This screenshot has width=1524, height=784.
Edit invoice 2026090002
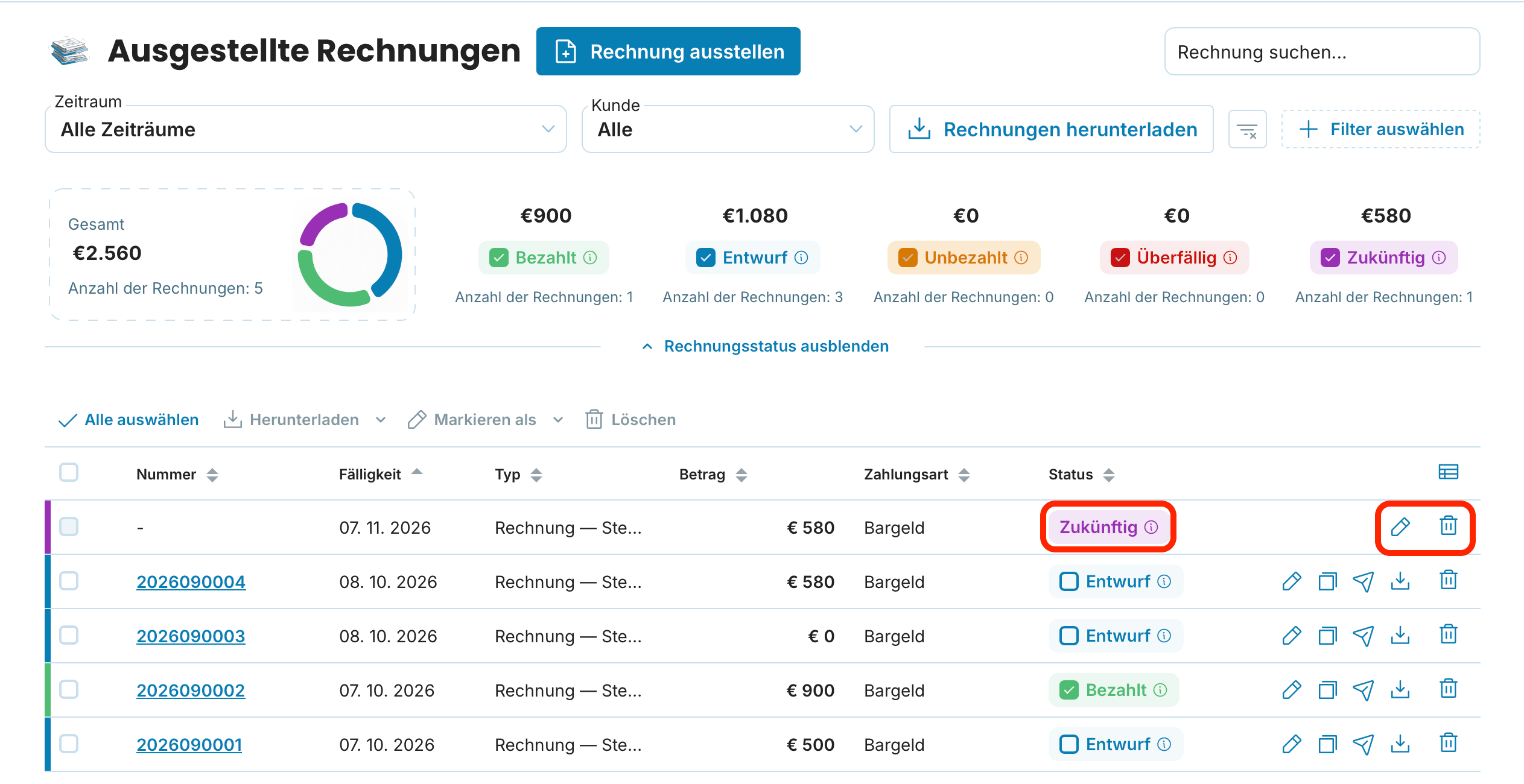[x=1291, y=690]
